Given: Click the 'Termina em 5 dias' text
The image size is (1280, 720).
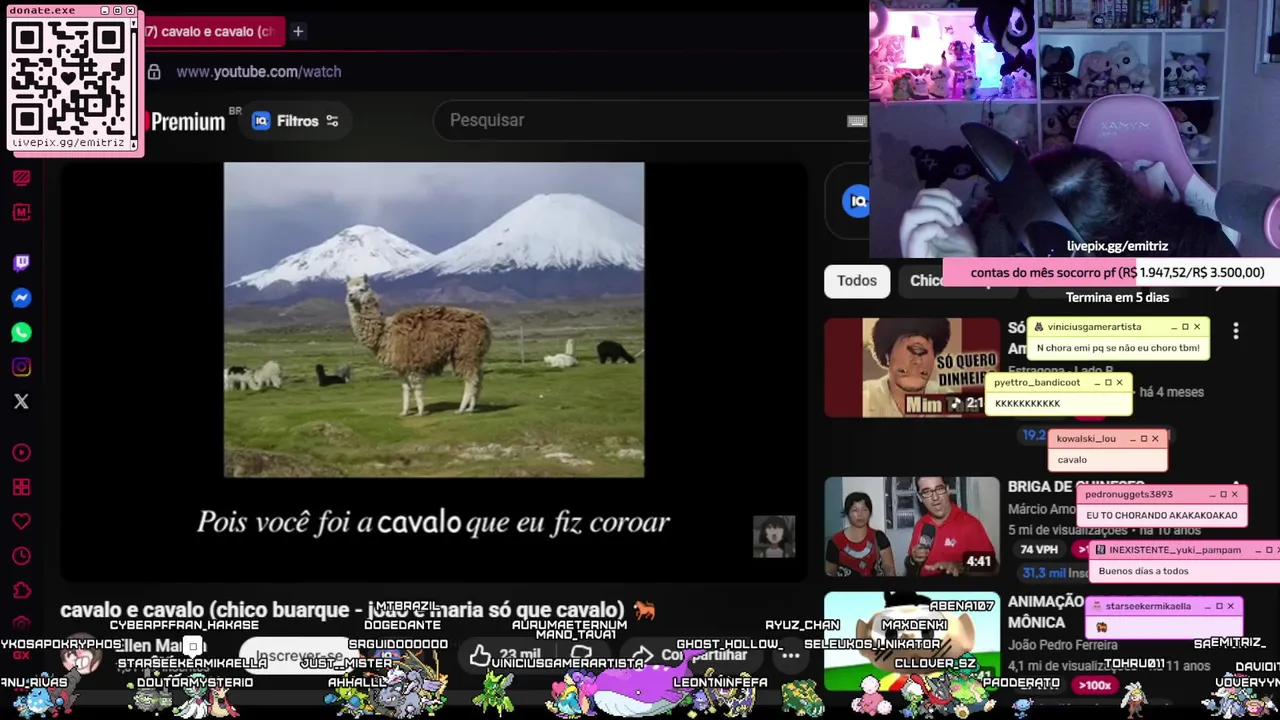Looking at the screenshot, I should 1117,297.
